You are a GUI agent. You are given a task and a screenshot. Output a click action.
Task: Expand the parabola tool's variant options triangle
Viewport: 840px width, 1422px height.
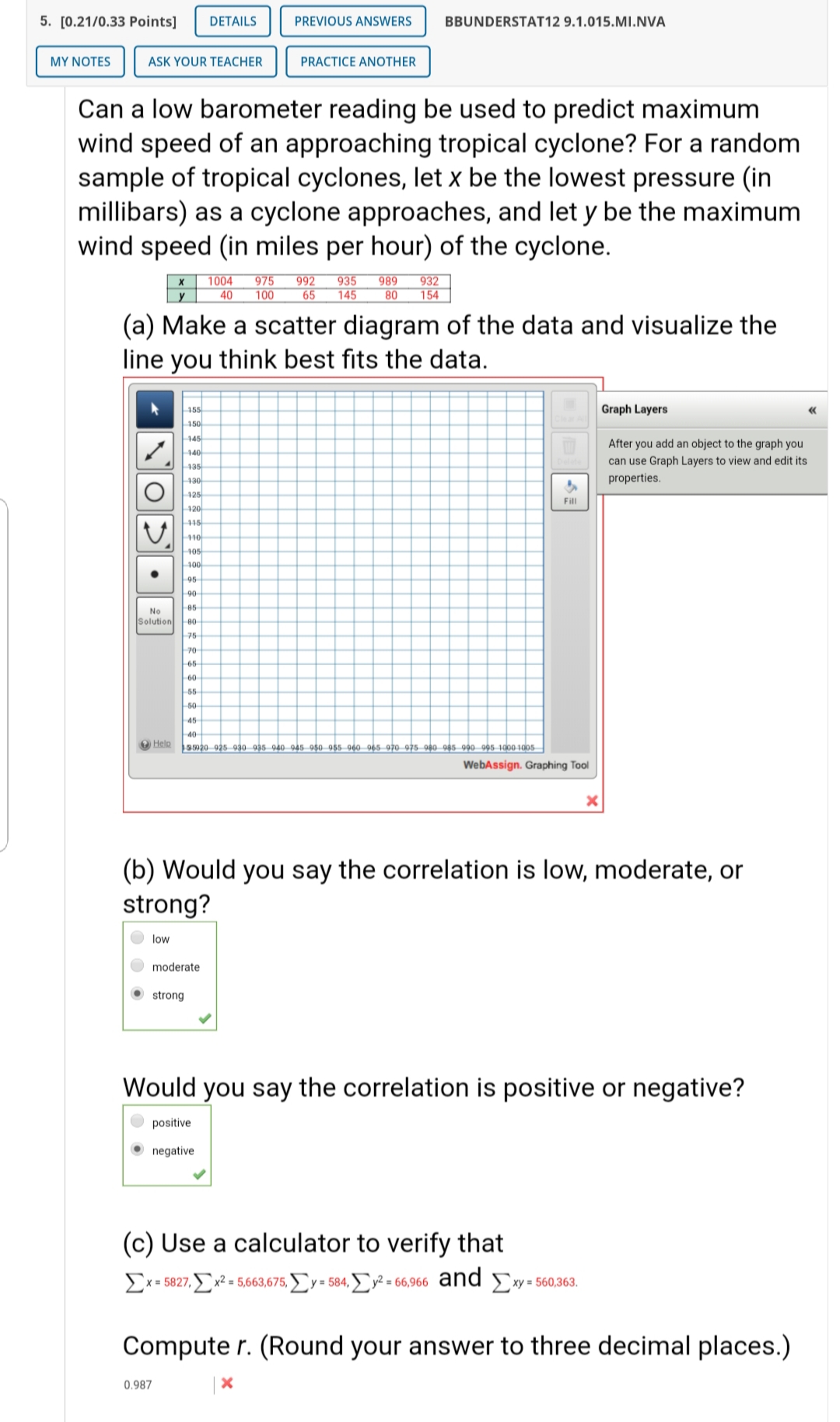(167, 545)
